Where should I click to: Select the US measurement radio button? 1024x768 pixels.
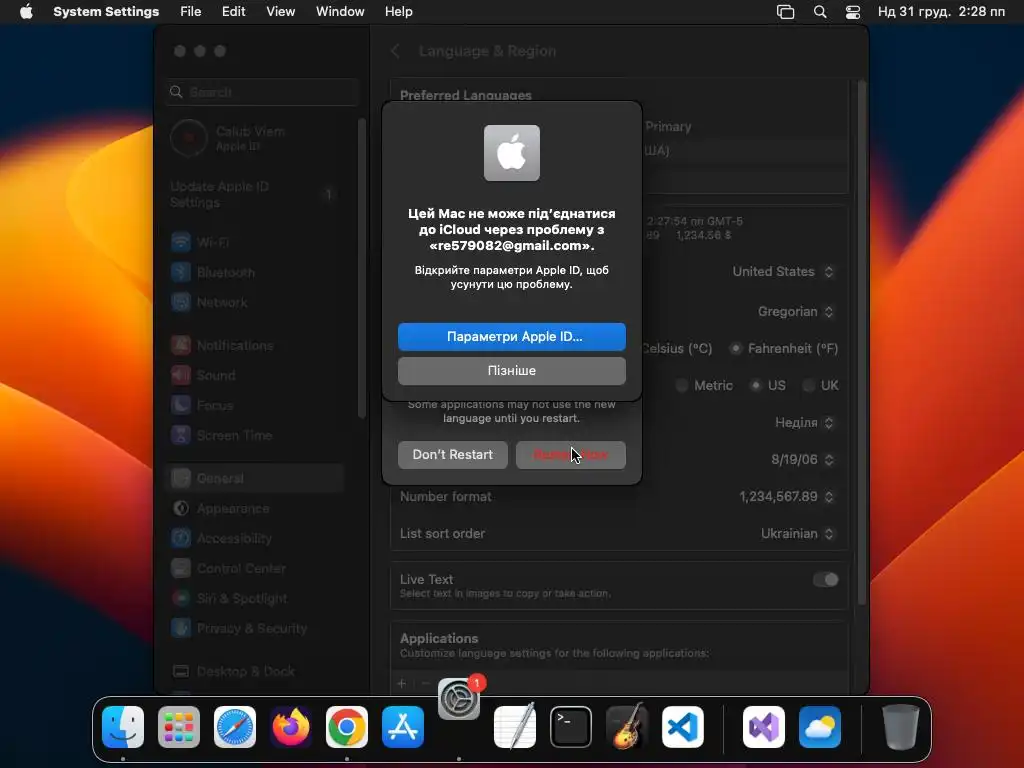coord(756,386)
